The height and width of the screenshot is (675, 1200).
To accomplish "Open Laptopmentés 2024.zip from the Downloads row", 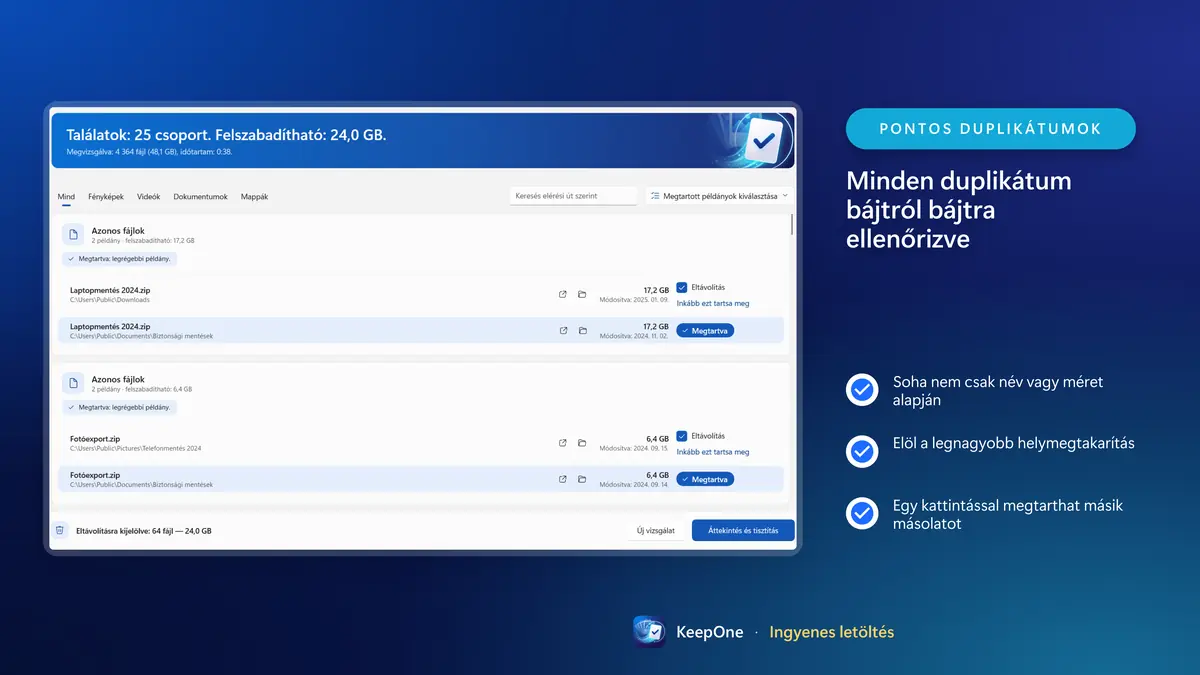I will pyautogui.click(x=563, y=294).
